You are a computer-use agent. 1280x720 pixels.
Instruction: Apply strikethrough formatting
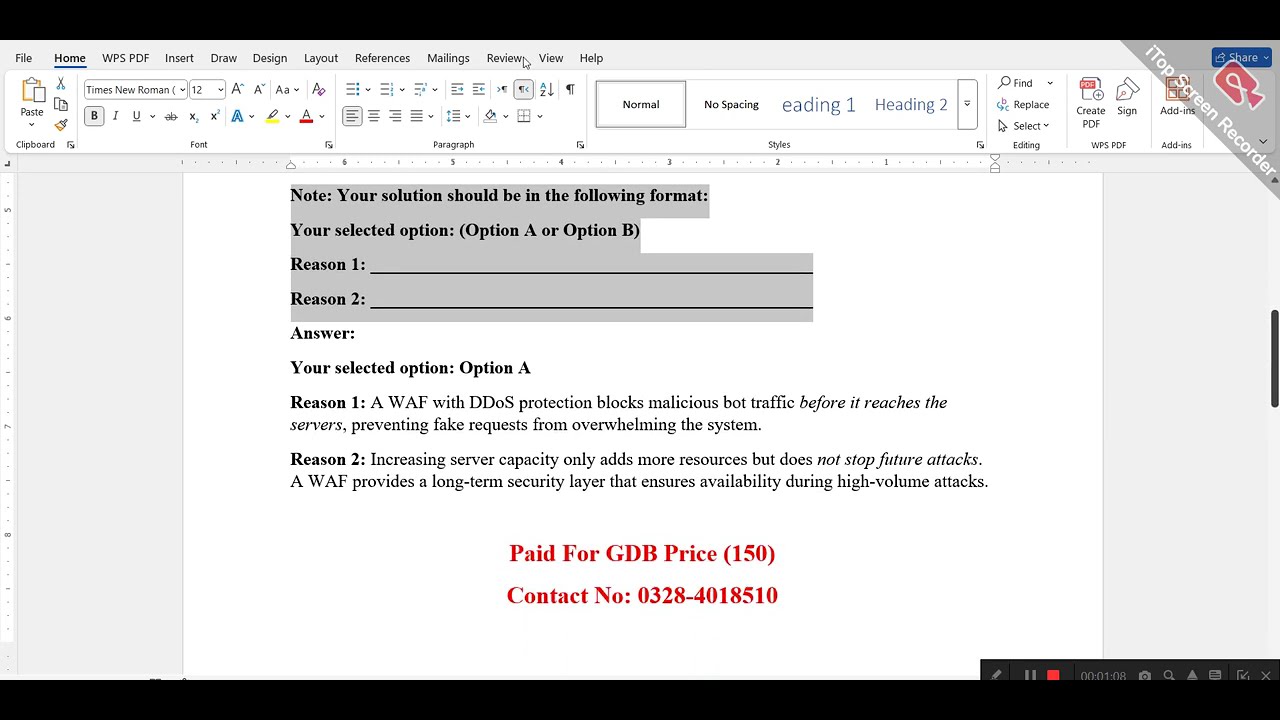171,116
